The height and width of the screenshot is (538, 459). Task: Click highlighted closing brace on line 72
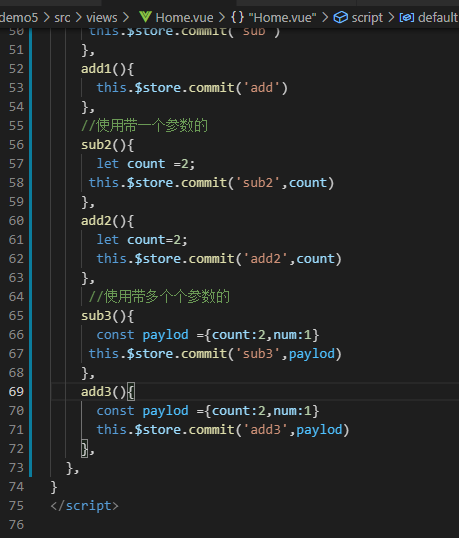84,448
